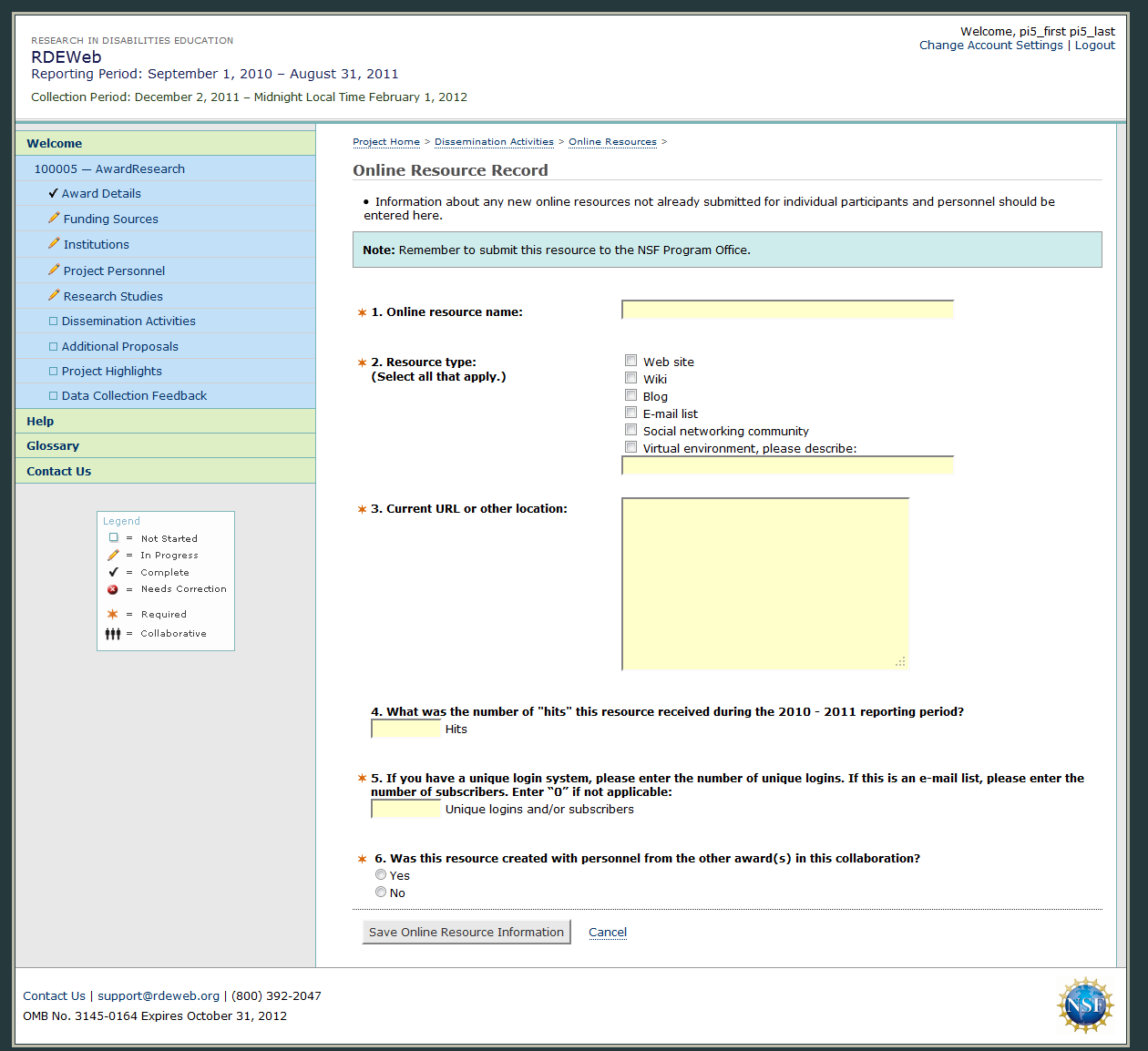Check the Web site resource type
The width and height of the screenshot is (1148, 1051).
point(630,361)
